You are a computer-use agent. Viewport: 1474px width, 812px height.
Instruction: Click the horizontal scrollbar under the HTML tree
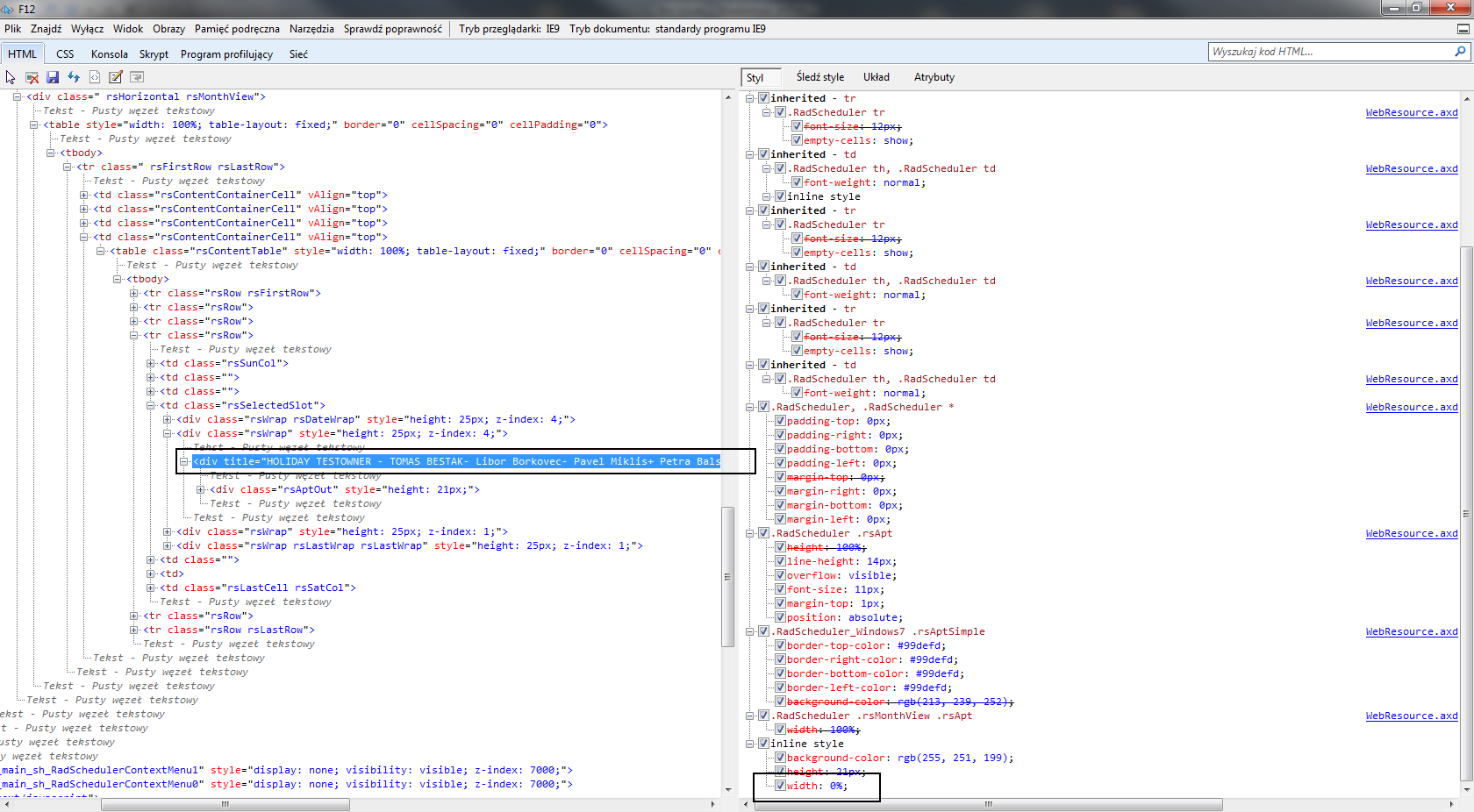[225, 804]
